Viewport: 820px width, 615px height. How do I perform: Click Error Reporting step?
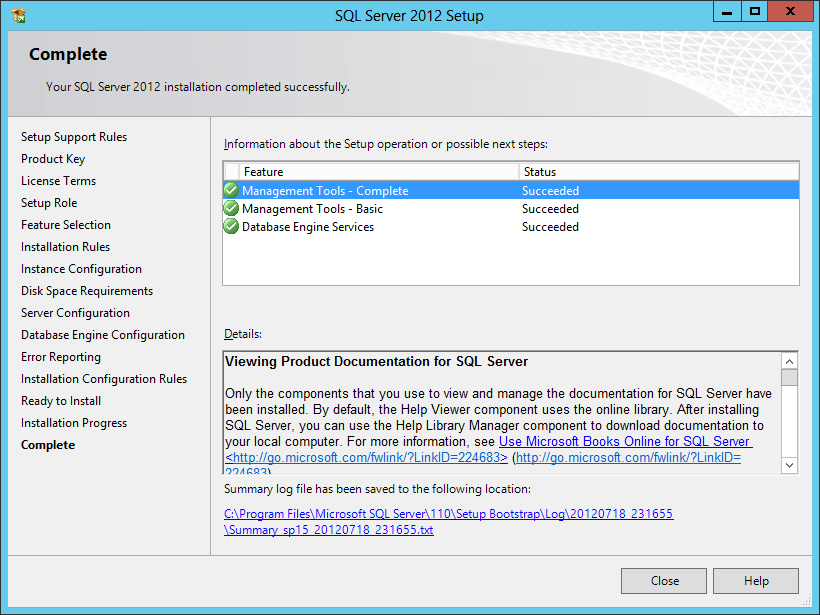(x=61, y=357)
